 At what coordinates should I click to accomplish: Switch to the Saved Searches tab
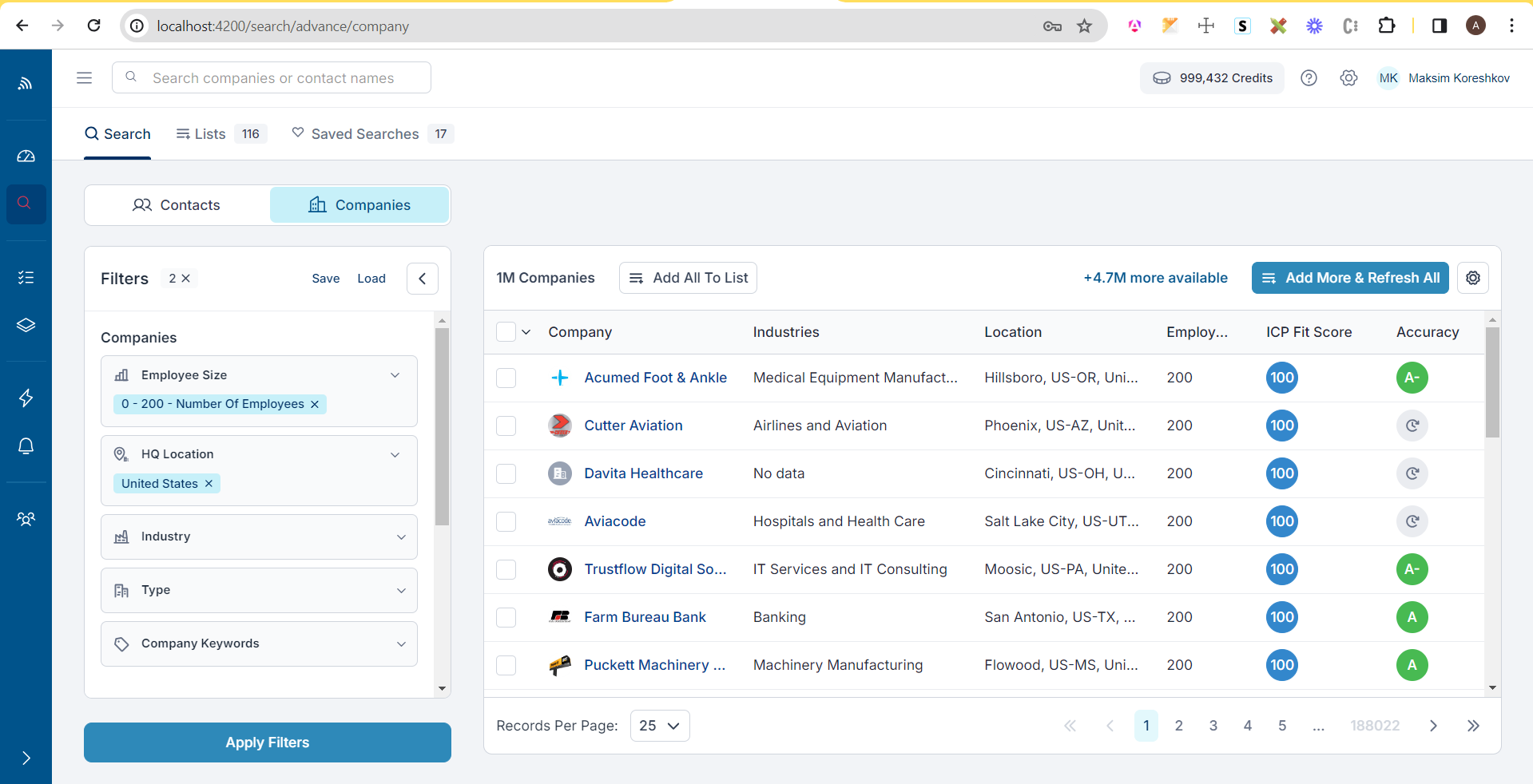[x=364, y=134]
